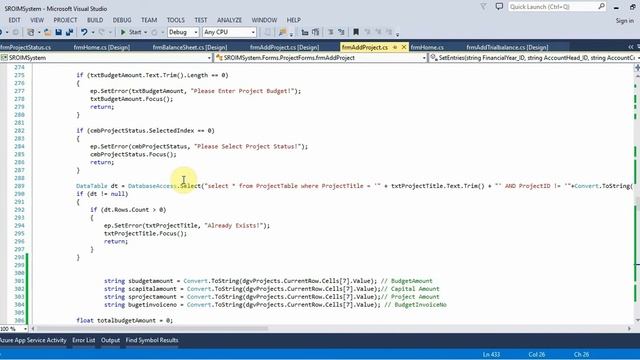Open the WINDOW menu
640x360 pixels.
click(x=264, y=20)
